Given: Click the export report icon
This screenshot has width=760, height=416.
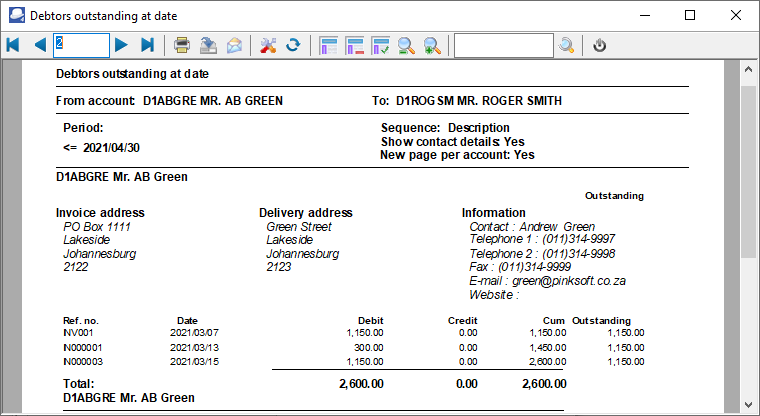Looking at the screenshot, I should 209,45.
